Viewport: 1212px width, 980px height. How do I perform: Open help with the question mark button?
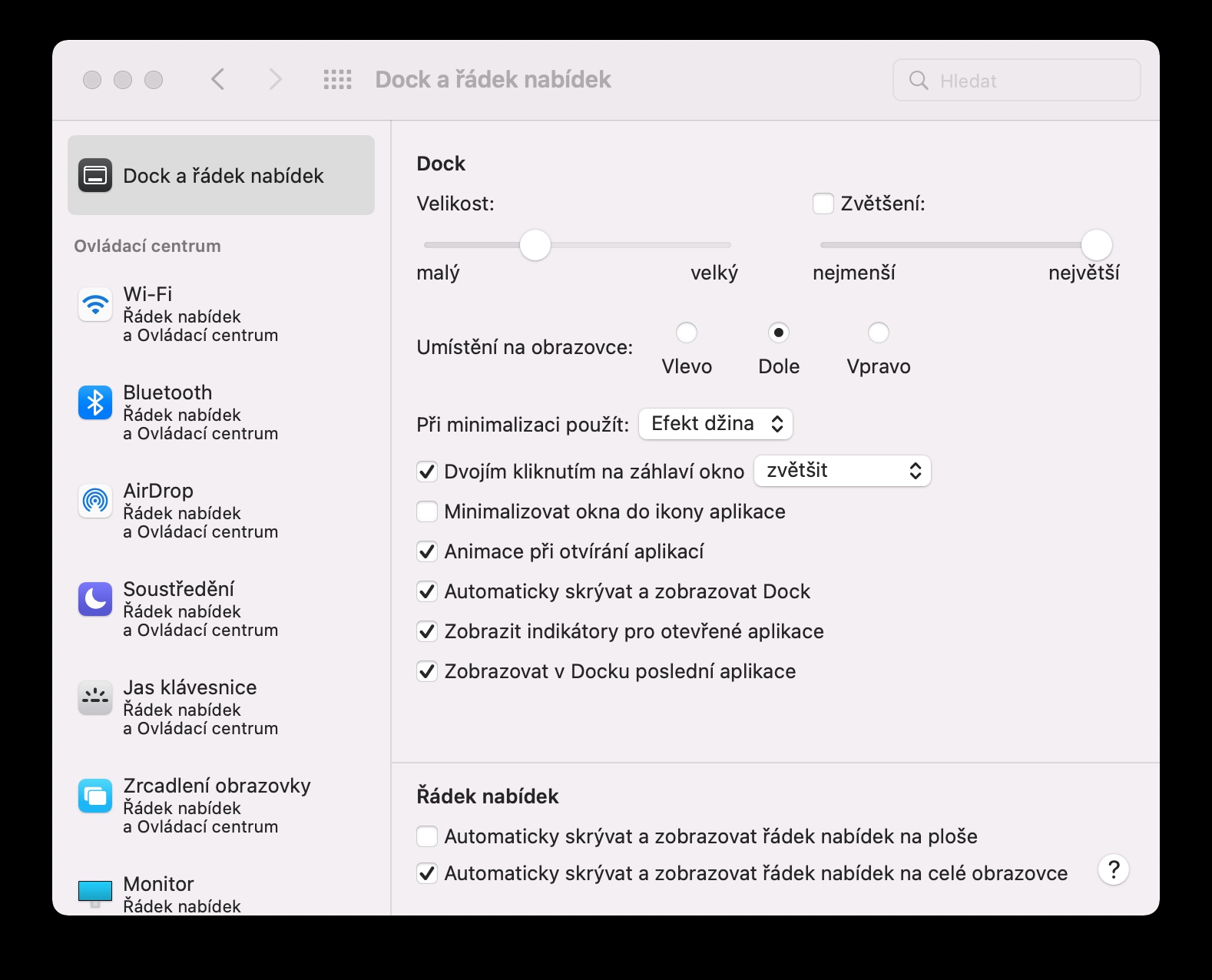pos(1114,869)
